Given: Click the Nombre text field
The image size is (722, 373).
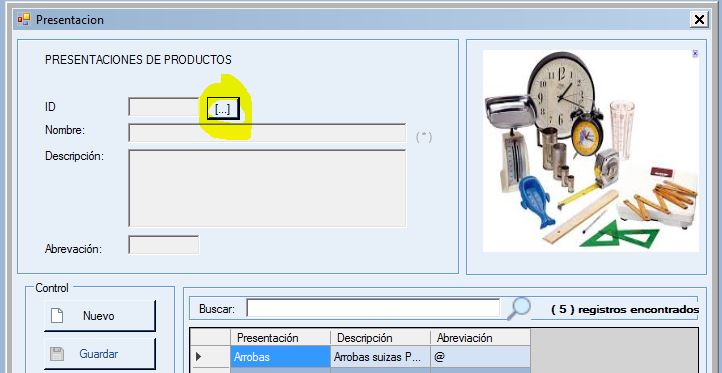Looking at the screenshot, I should click(x=267, y=133).
